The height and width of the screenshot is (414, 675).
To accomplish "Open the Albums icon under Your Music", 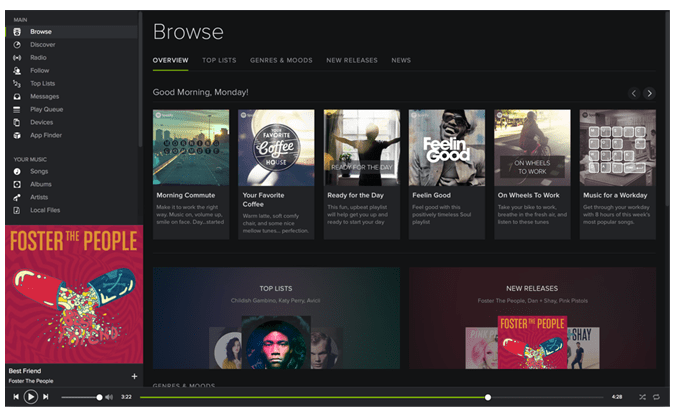I will 17,184.
